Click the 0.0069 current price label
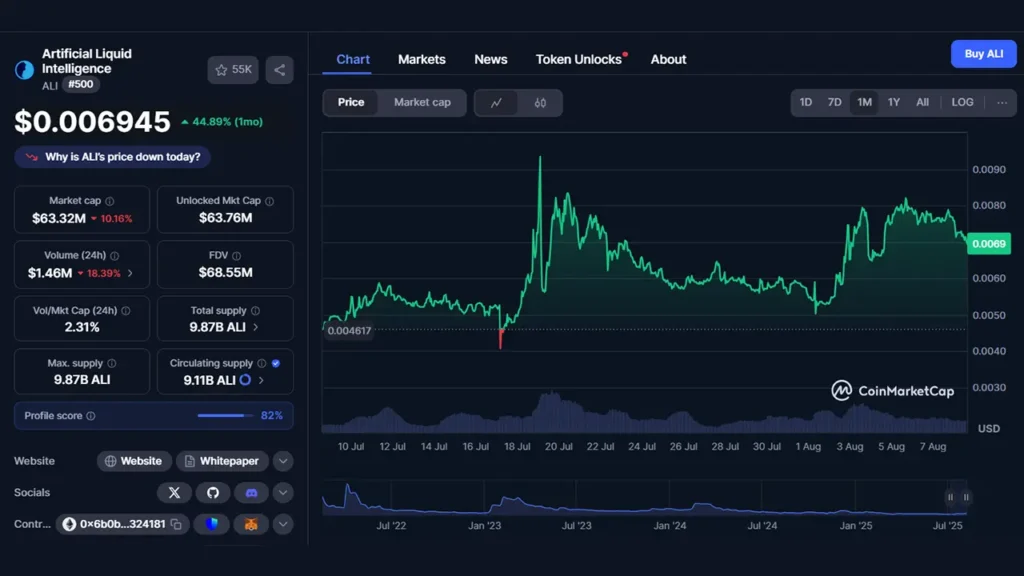Screen dimensions: 1024x576 point(989,244)
